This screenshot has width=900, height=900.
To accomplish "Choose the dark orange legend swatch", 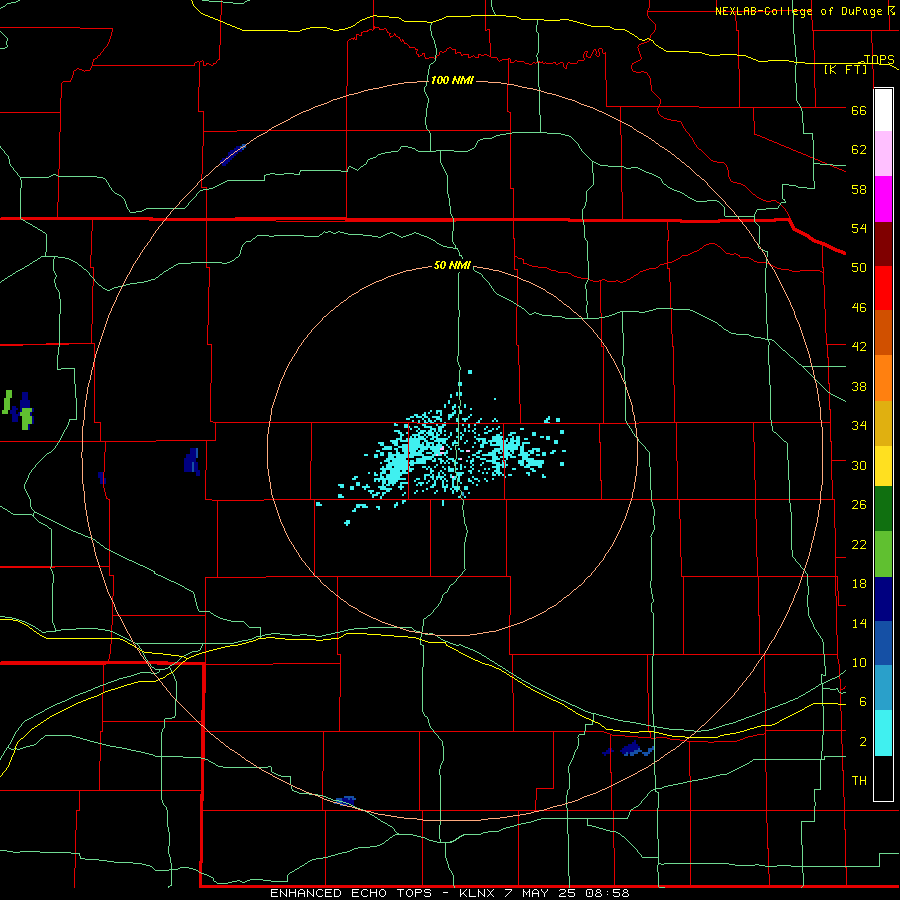I will (883, 333).
